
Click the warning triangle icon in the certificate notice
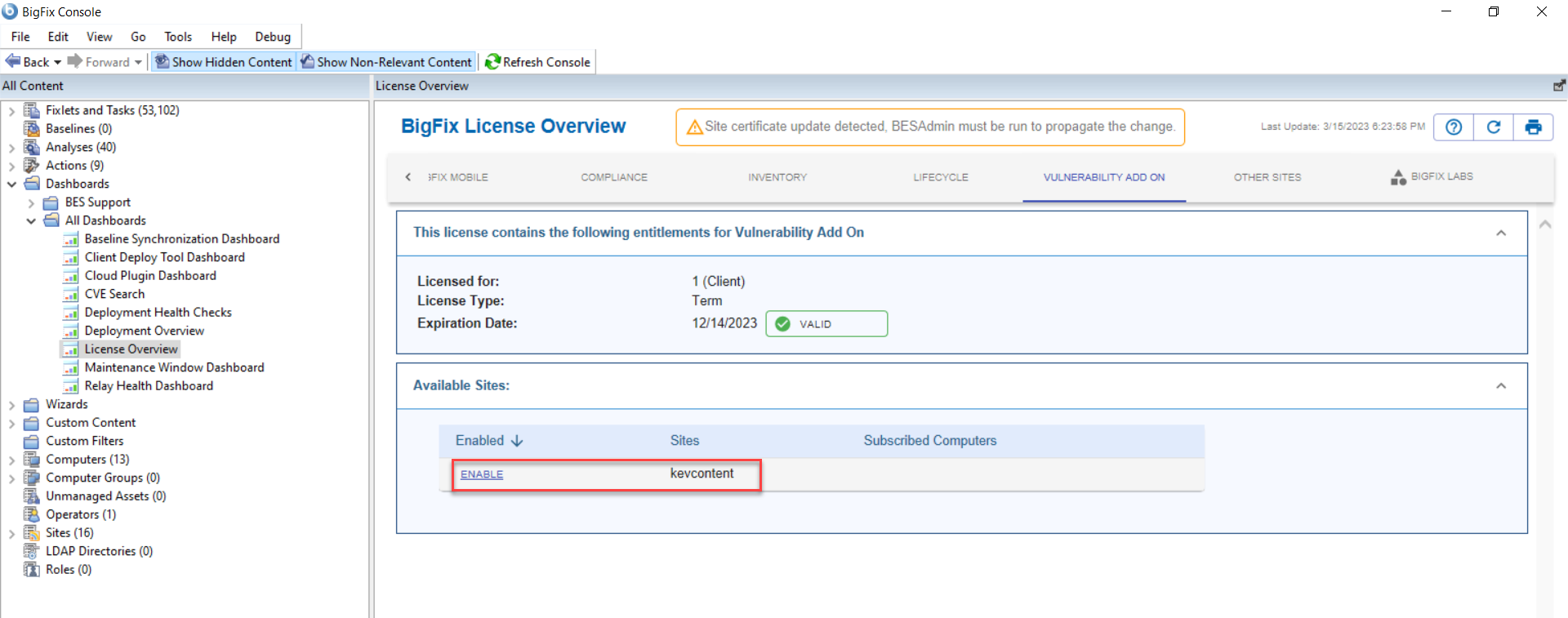tap(695, 127)
